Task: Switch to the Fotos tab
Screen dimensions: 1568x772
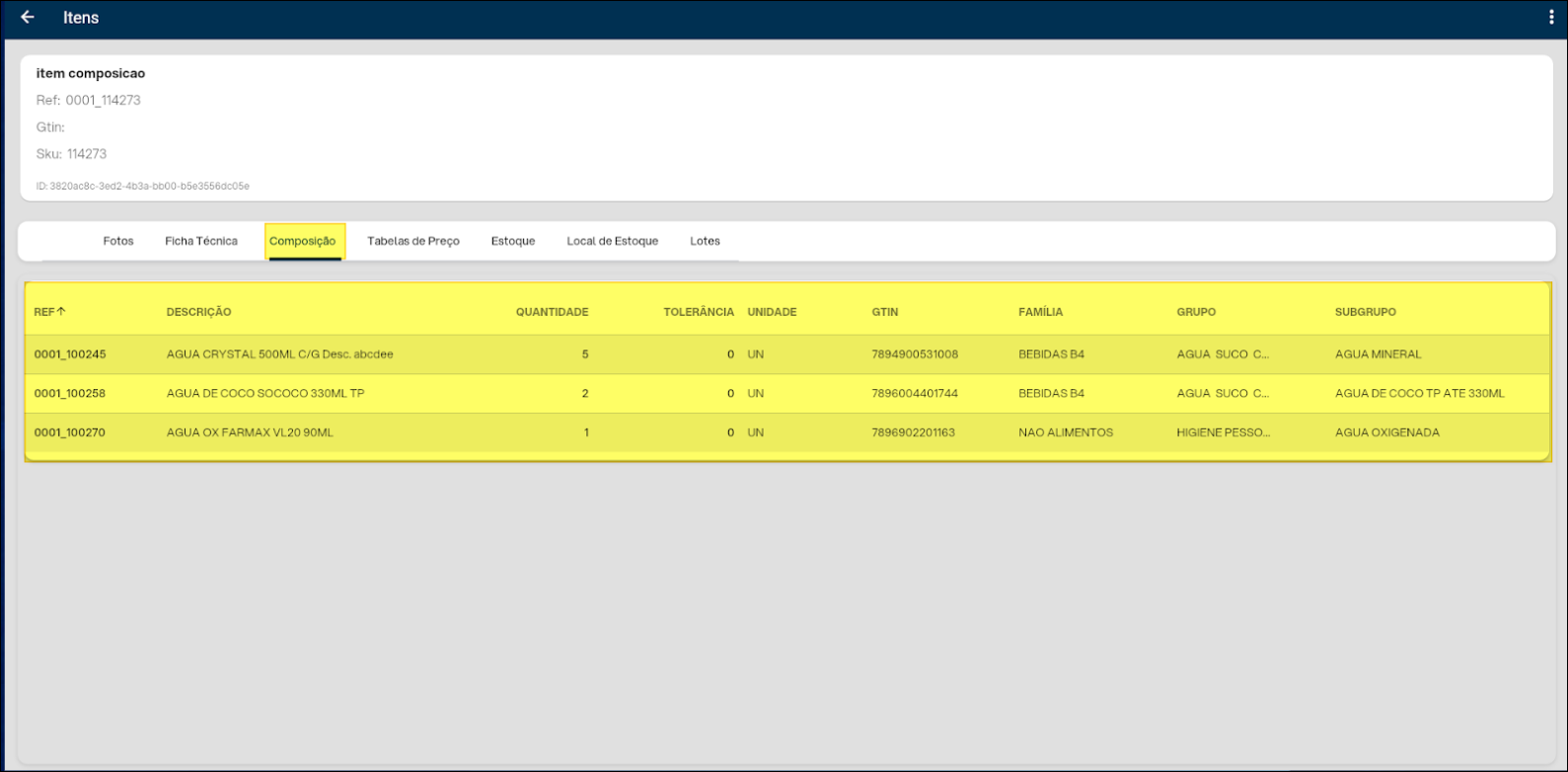Action: (x=118, y=241)
